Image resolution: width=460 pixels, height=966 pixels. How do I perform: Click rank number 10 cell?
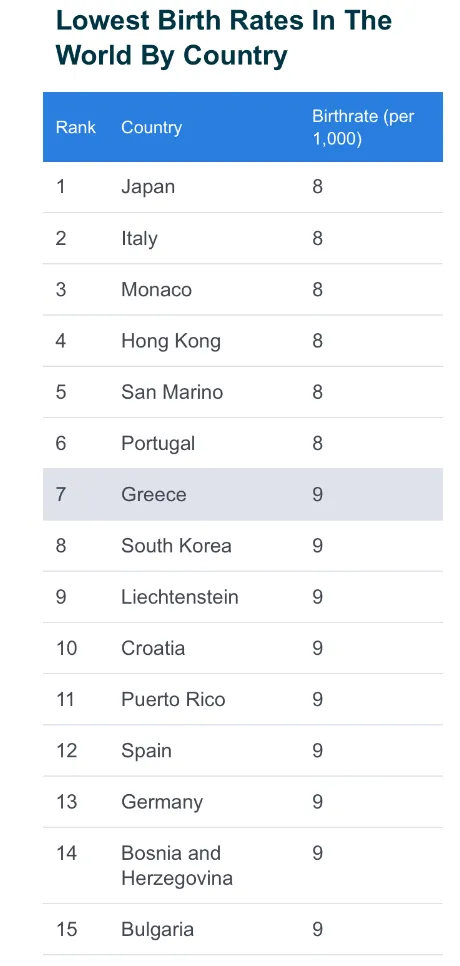click(x=67, y=648)
